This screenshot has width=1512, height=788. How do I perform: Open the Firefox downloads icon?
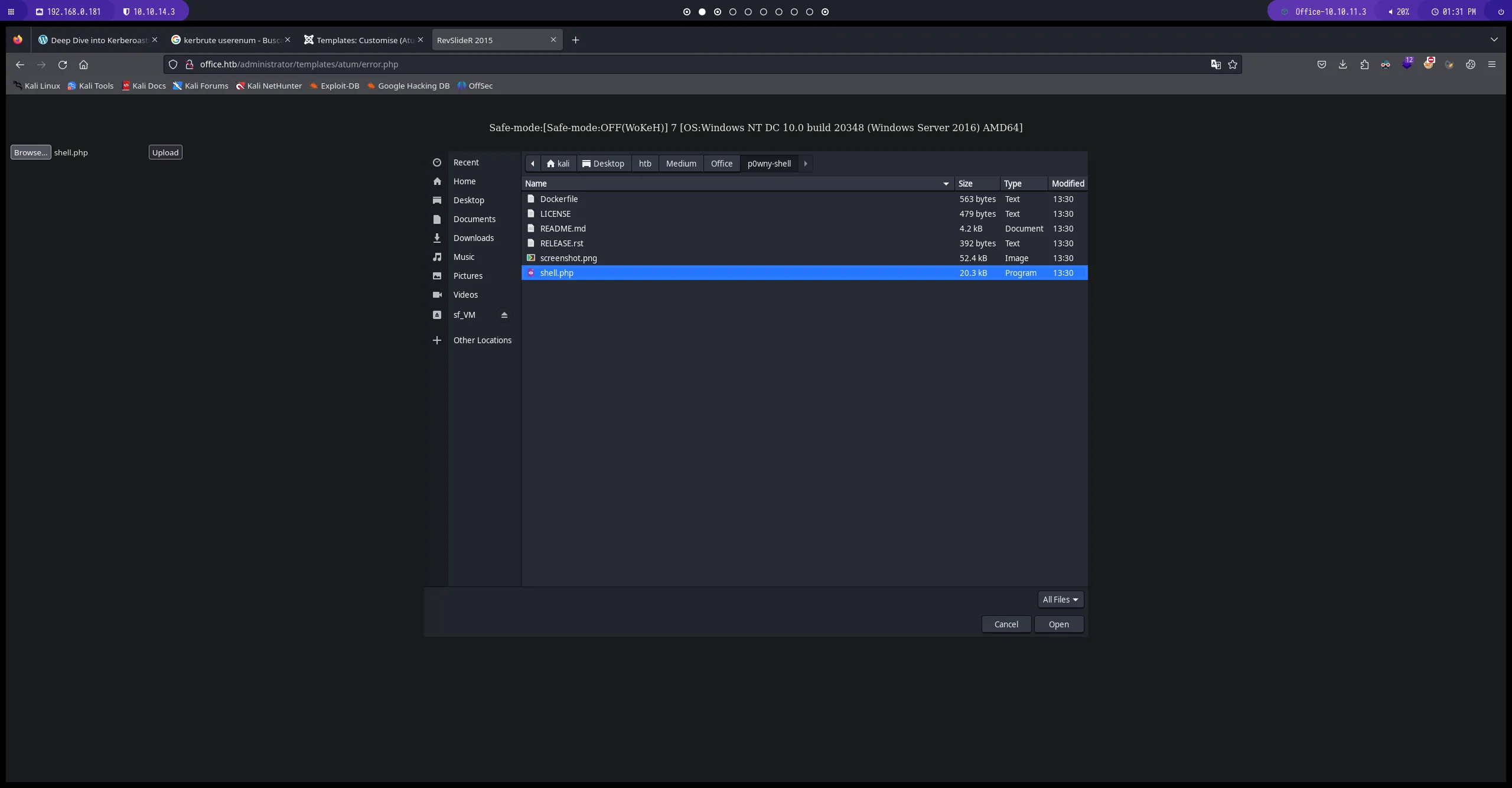[x=1342, y=64]
